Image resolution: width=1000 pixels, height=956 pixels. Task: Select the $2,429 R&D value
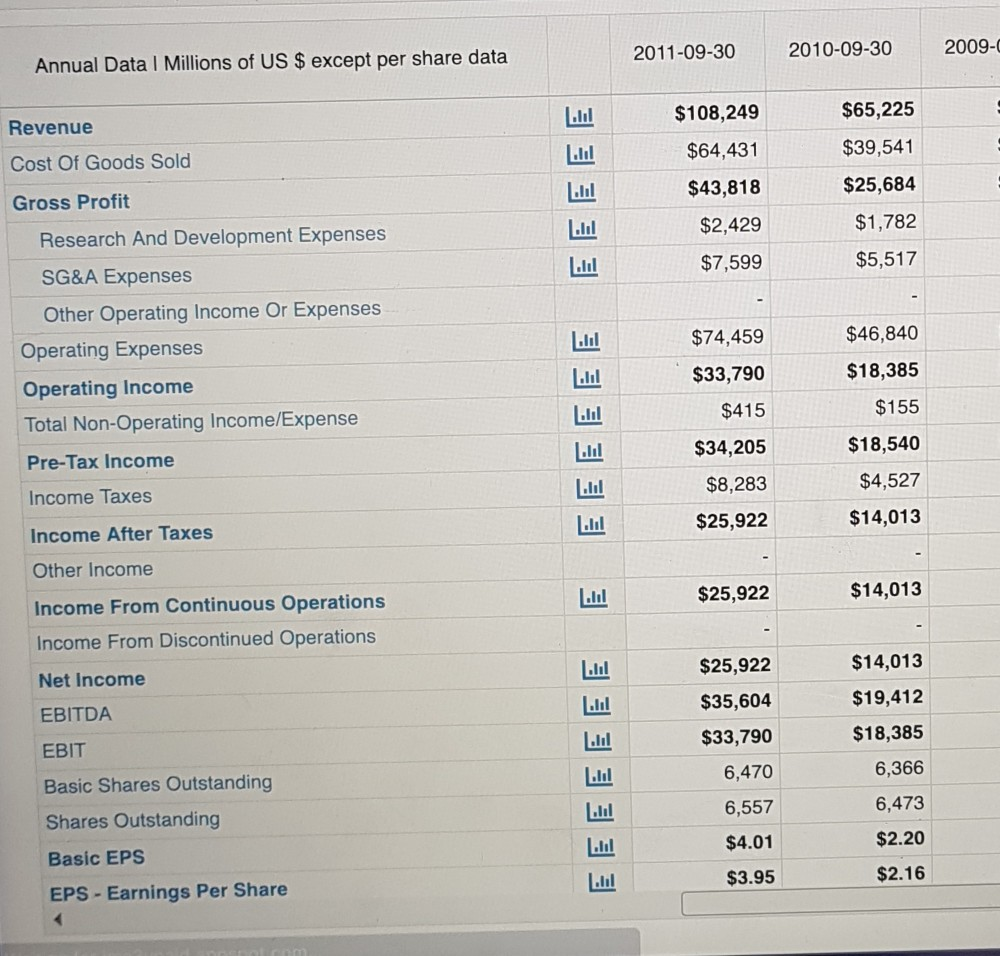[x=730, y=225]
